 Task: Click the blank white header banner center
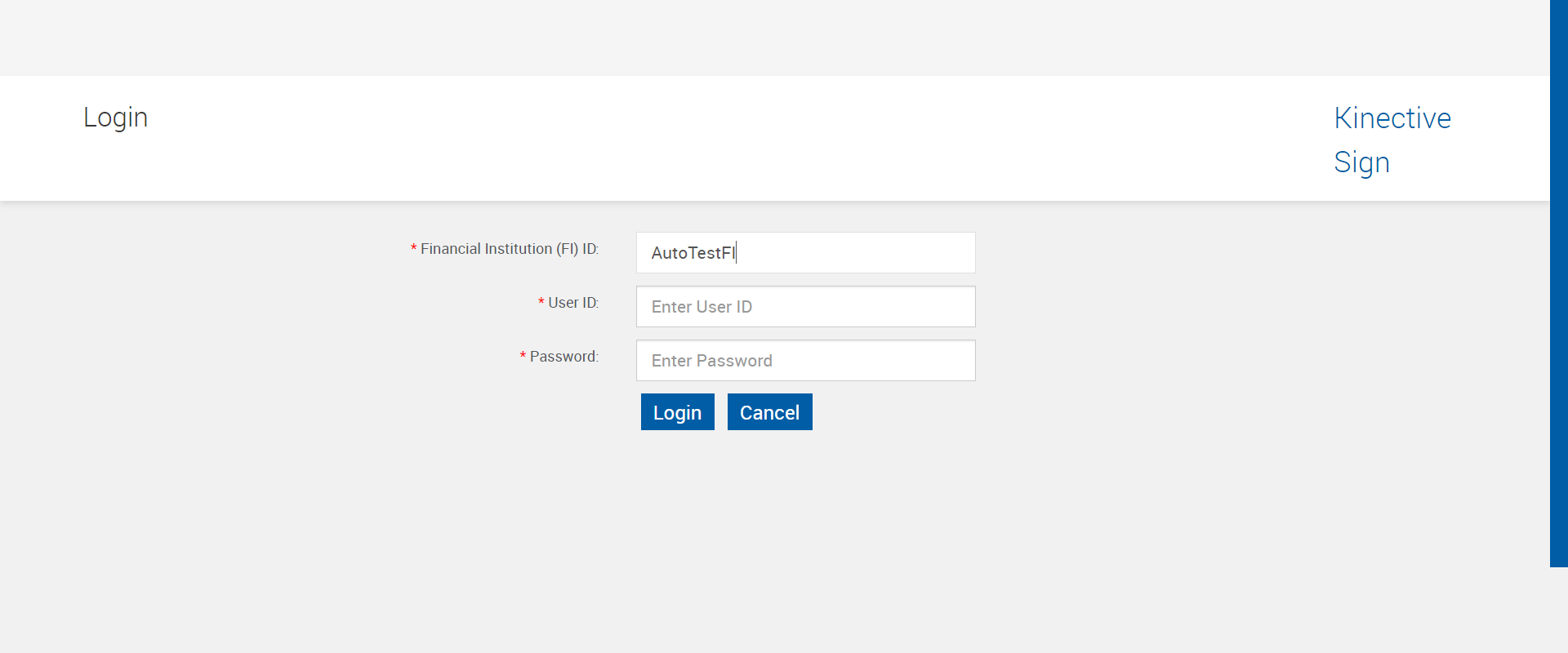tap(735, 139)
